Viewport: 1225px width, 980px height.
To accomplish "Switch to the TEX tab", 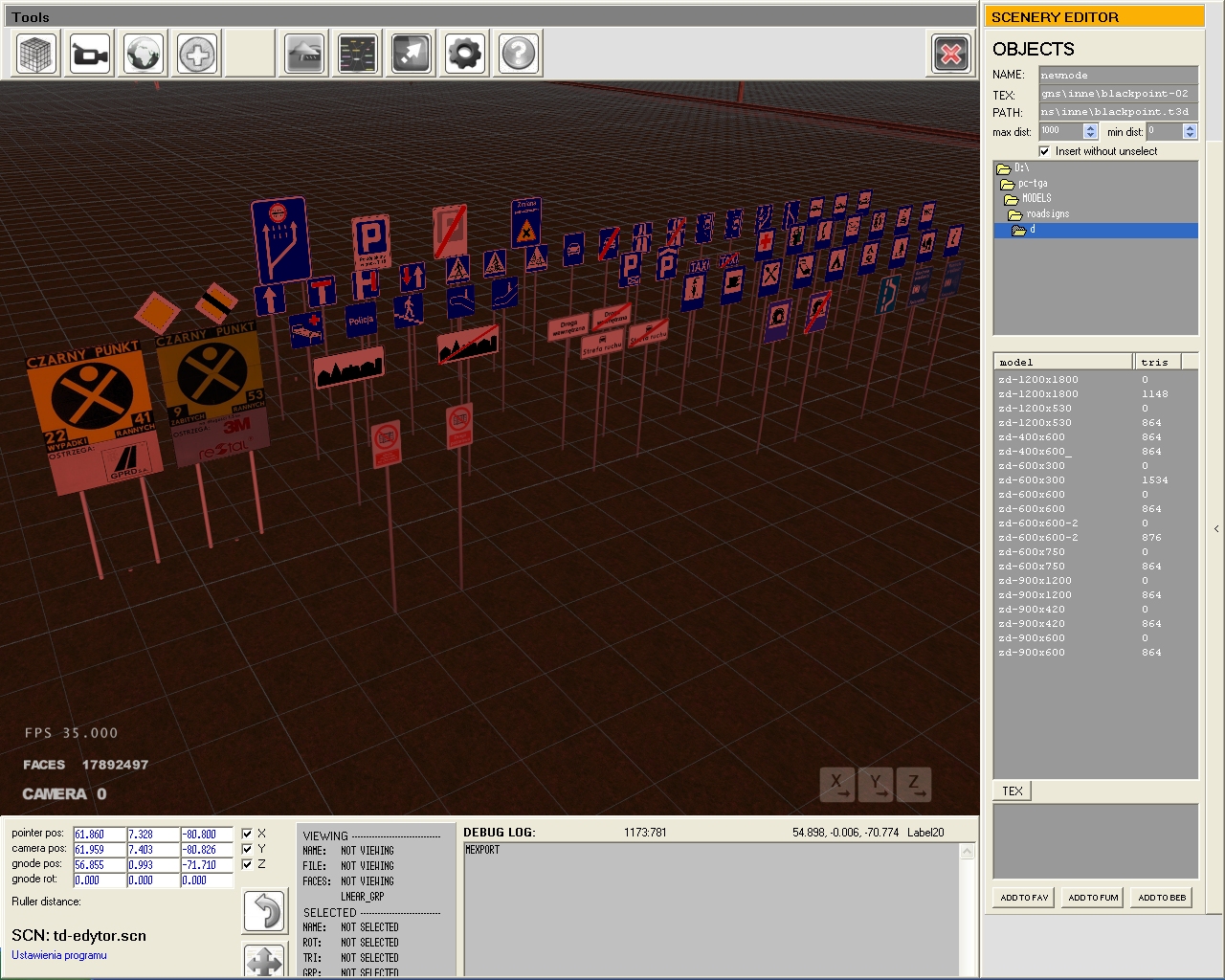I will (1013, 791).
